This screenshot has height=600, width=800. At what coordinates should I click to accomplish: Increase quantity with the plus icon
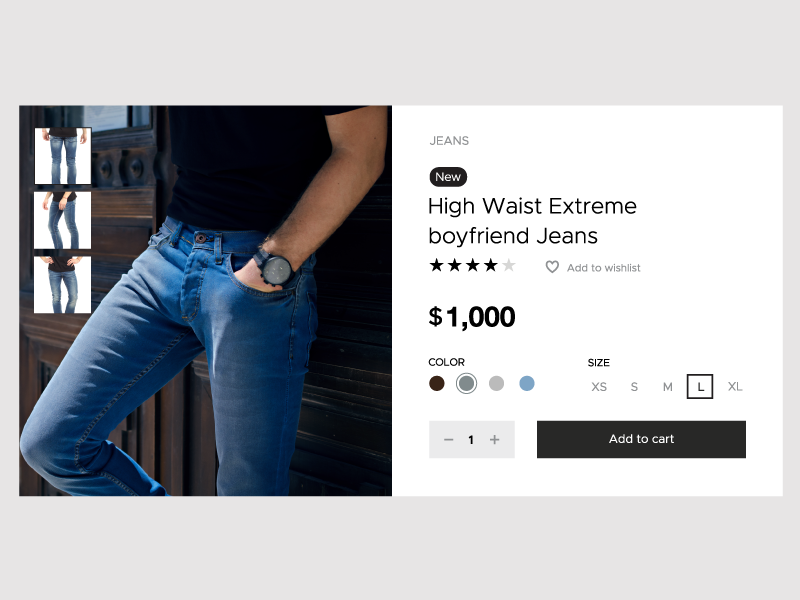[x=494, y=440]
